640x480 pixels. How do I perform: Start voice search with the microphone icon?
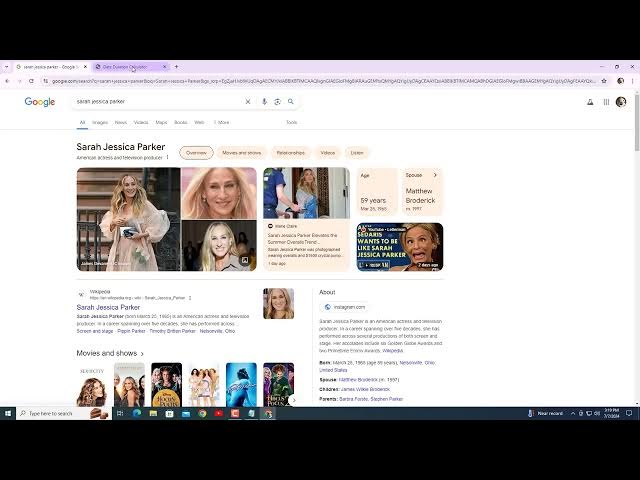click(264, 101)
